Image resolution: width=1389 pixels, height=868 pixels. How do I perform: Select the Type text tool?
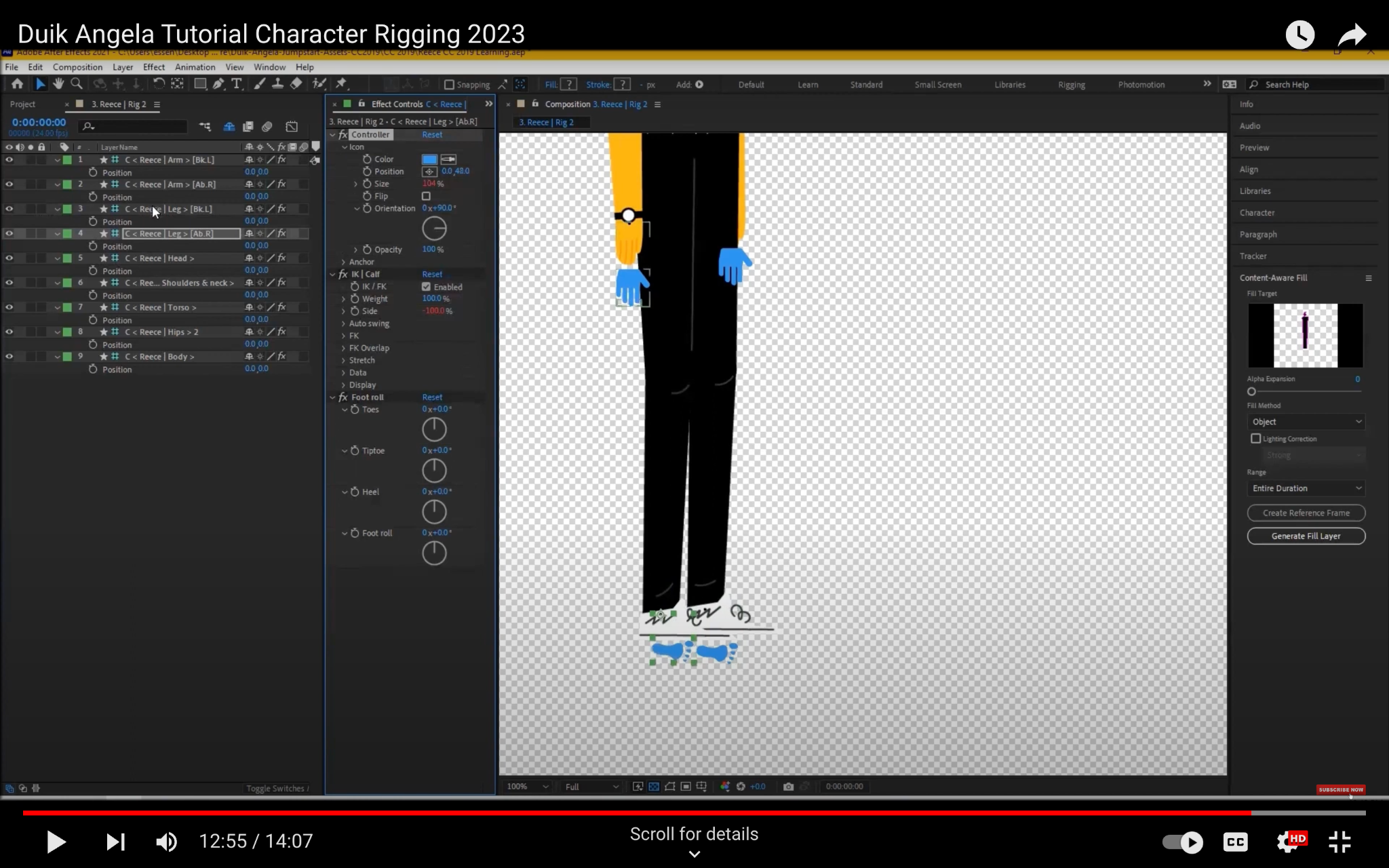(x=236, y=83)
